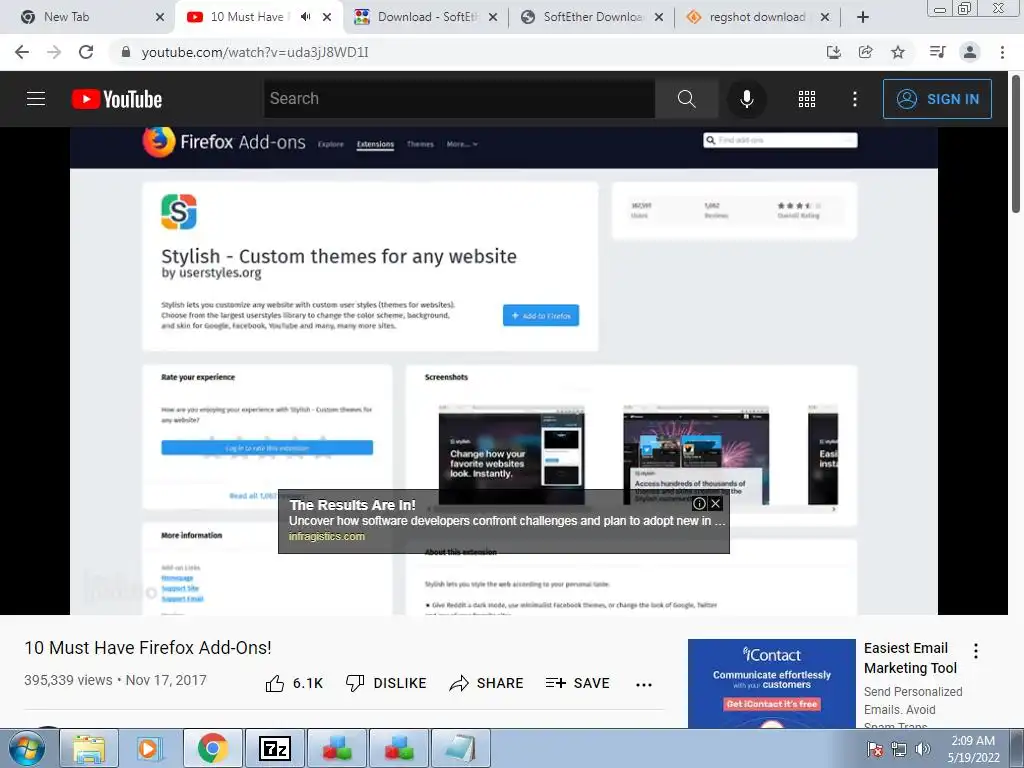
Task: Close the New Tab tab
Action: point(160,17)
